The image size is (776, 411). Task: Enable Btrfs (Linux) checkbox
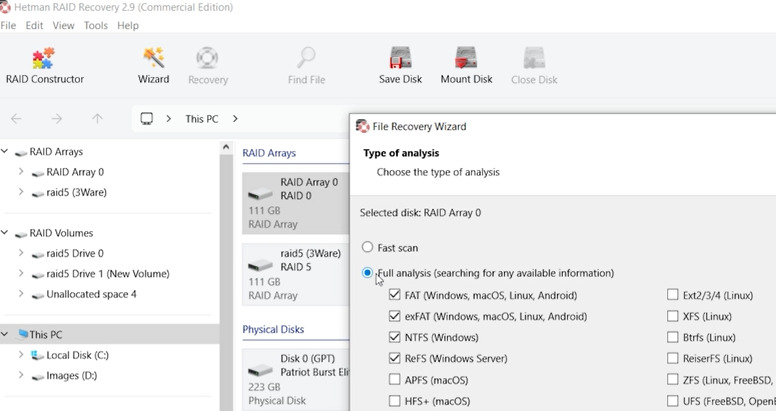tap(673, 337)
